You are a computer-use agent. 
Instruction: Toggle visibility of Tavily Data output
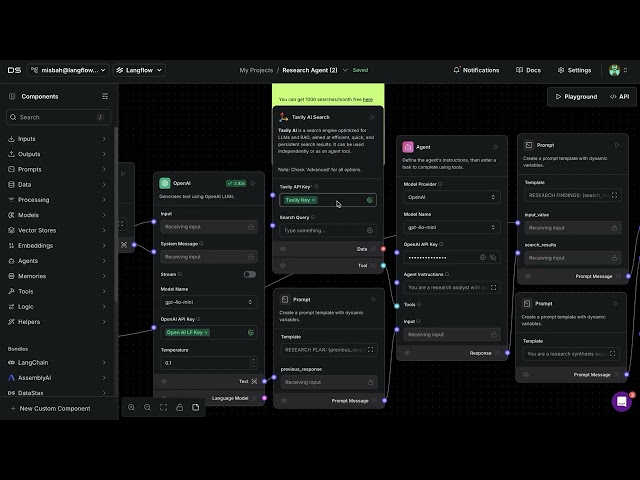coord(283,249)
